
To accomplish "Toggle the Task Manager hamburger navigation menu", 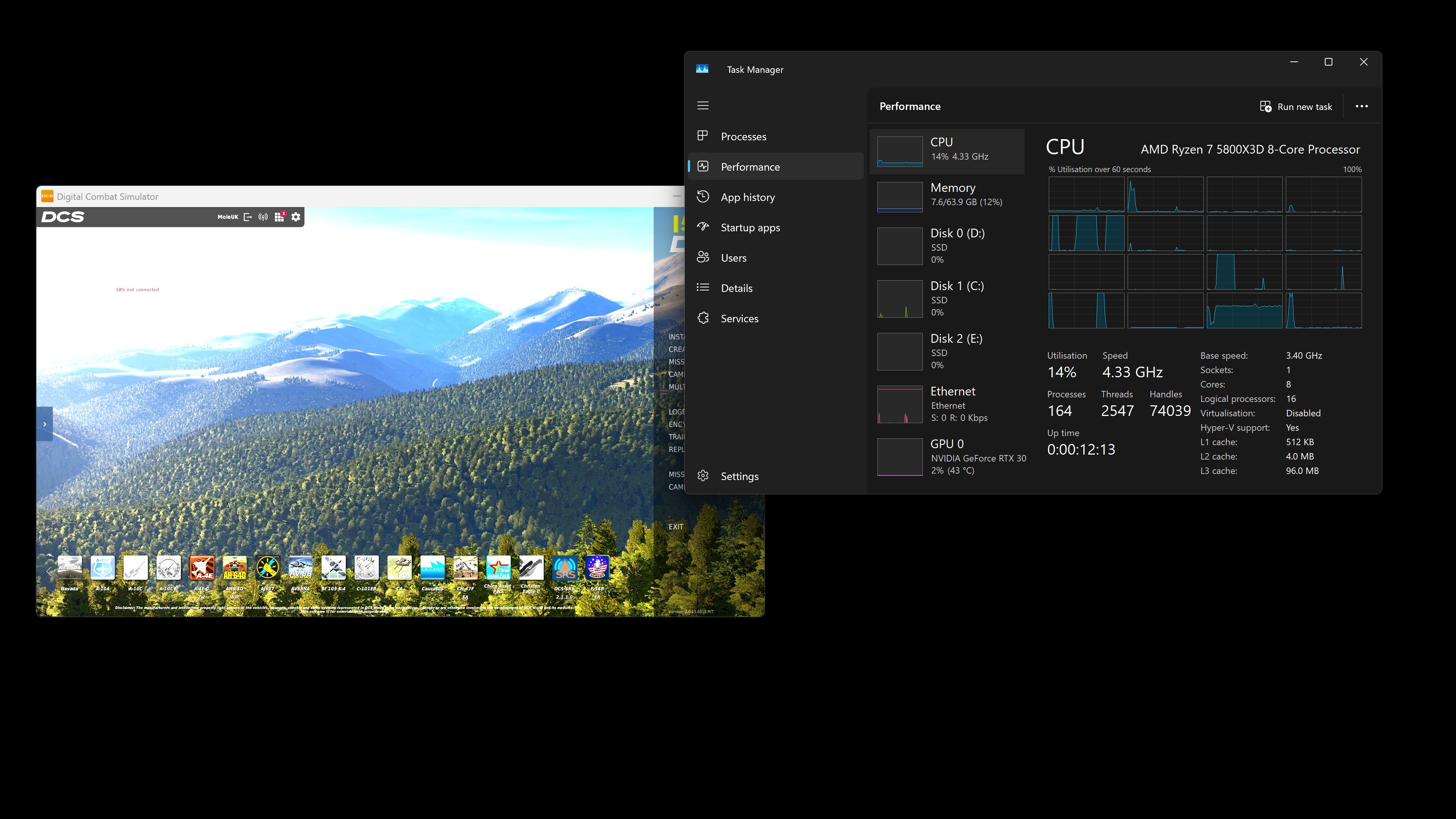I will 703,106.
